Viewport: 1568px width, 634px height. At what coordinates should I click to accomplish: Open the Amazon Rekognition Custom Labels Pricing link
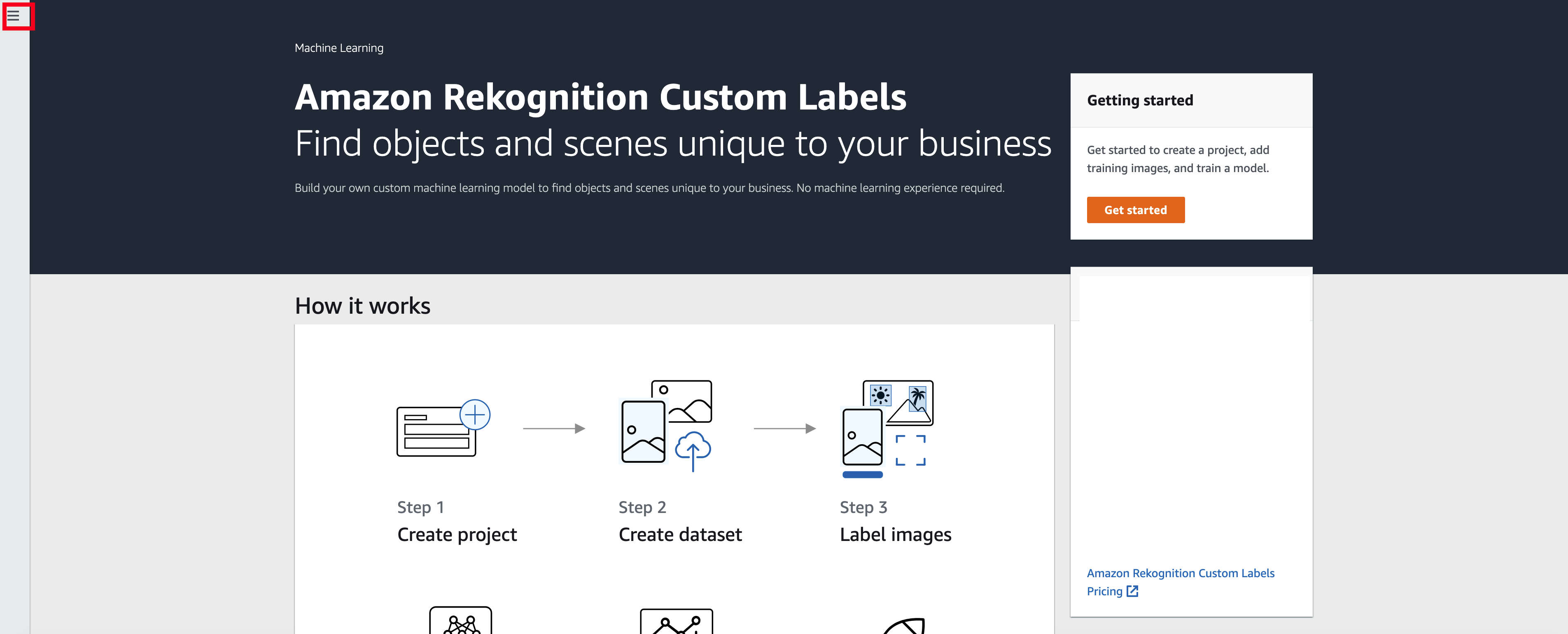coord(1180,582)
